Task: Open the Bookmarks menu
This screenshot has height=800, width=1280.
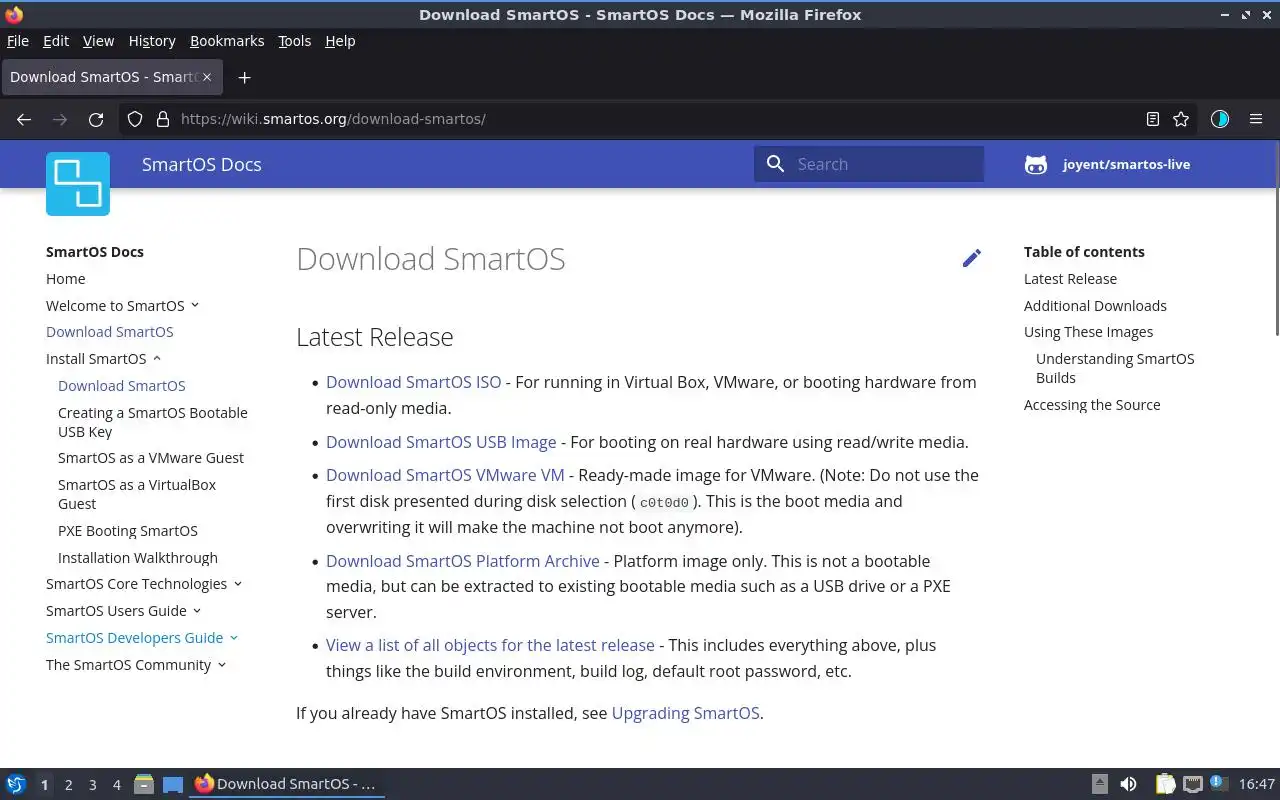Action: click(x=227, y=41)
